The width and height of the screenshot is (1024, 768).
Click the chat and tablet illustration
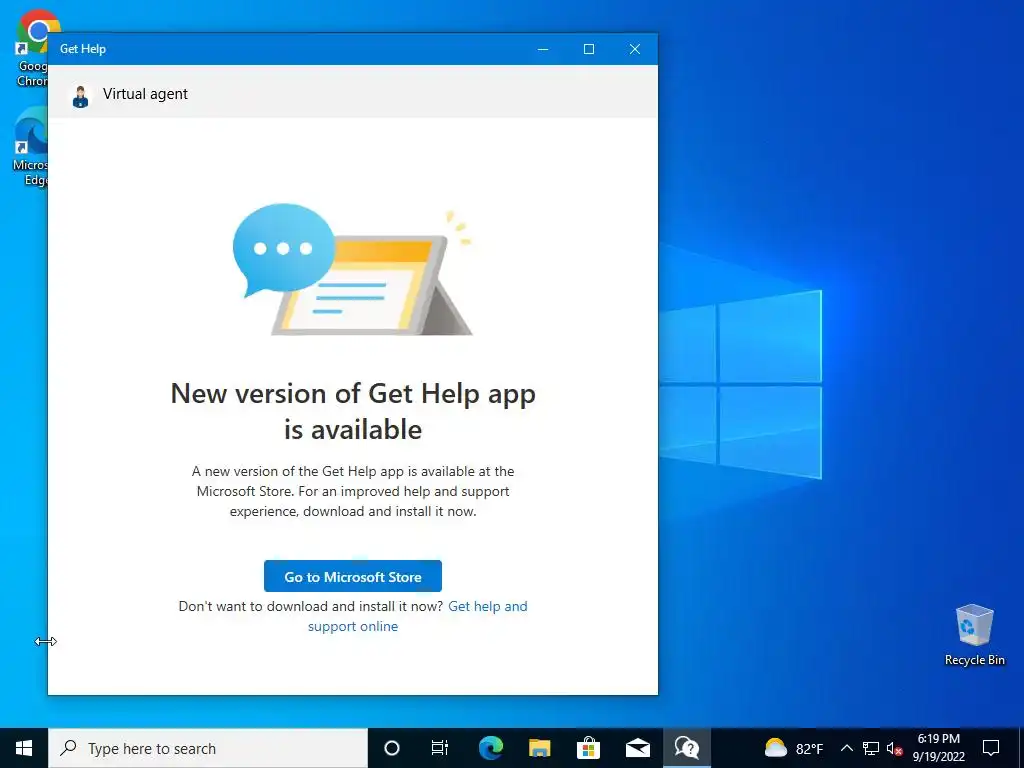coord(353,271)
